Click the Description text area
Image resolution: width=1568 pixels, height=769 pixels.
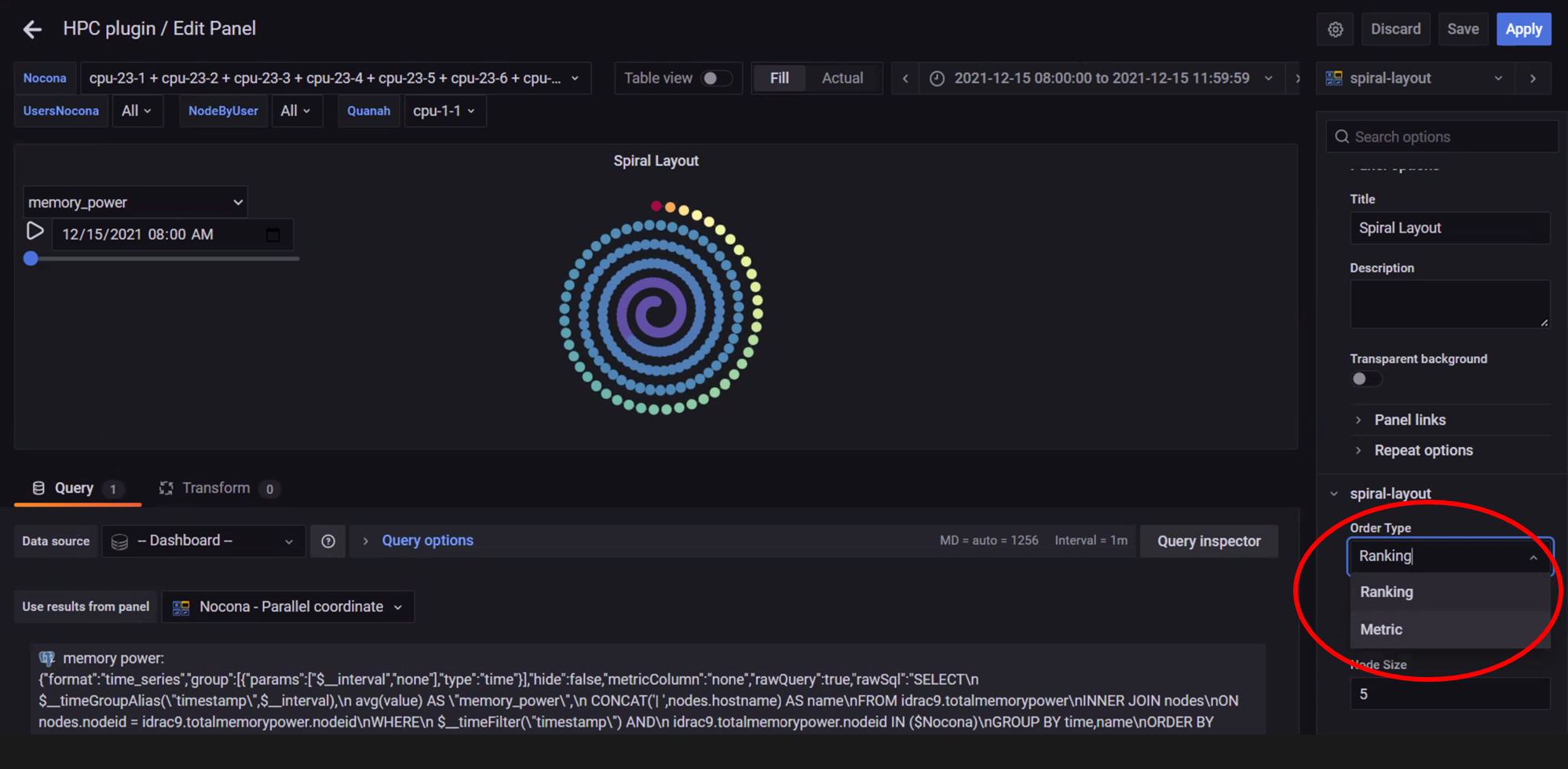pos(1449,304)
